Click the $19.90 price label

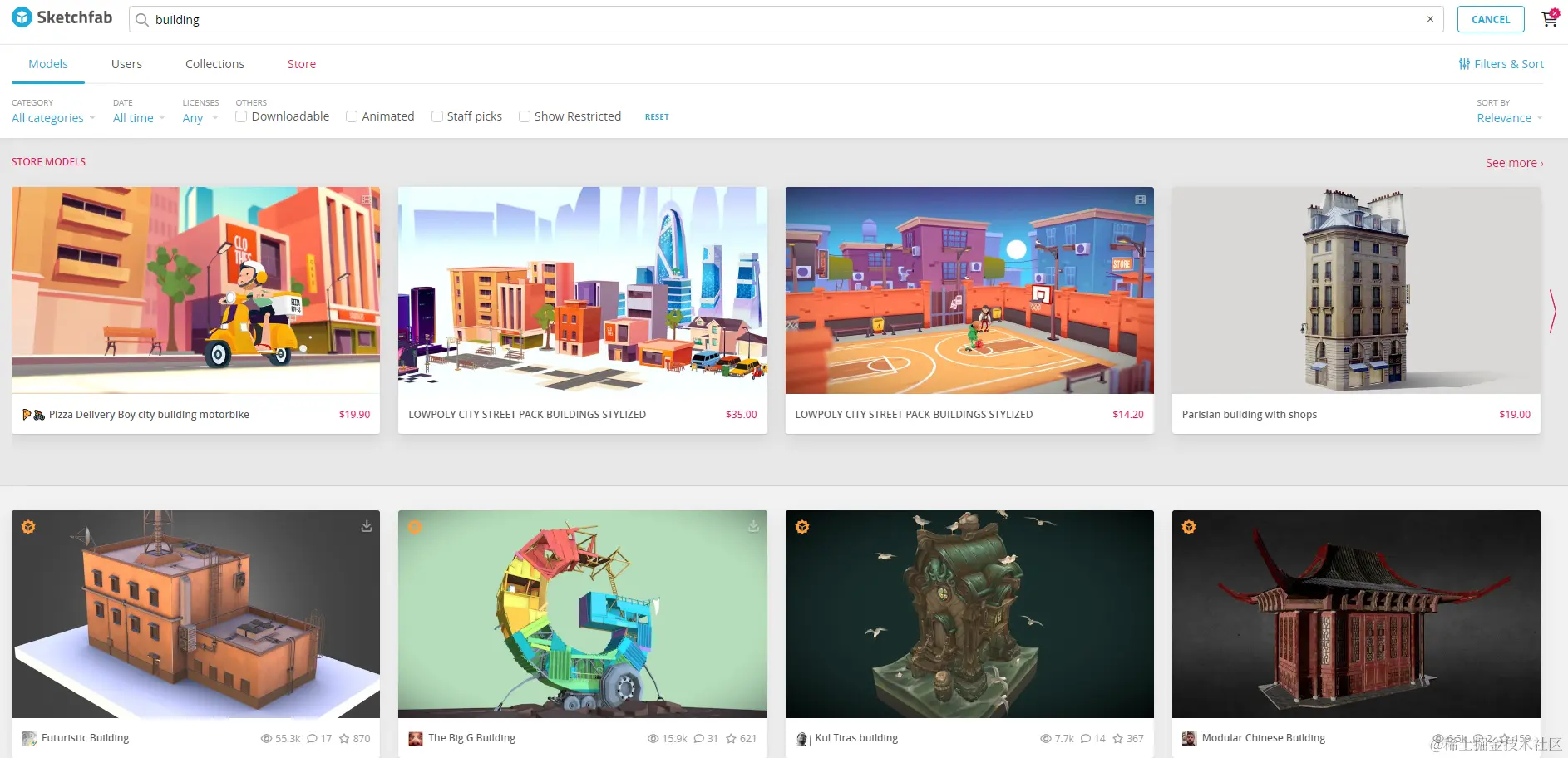click(354, 415)
